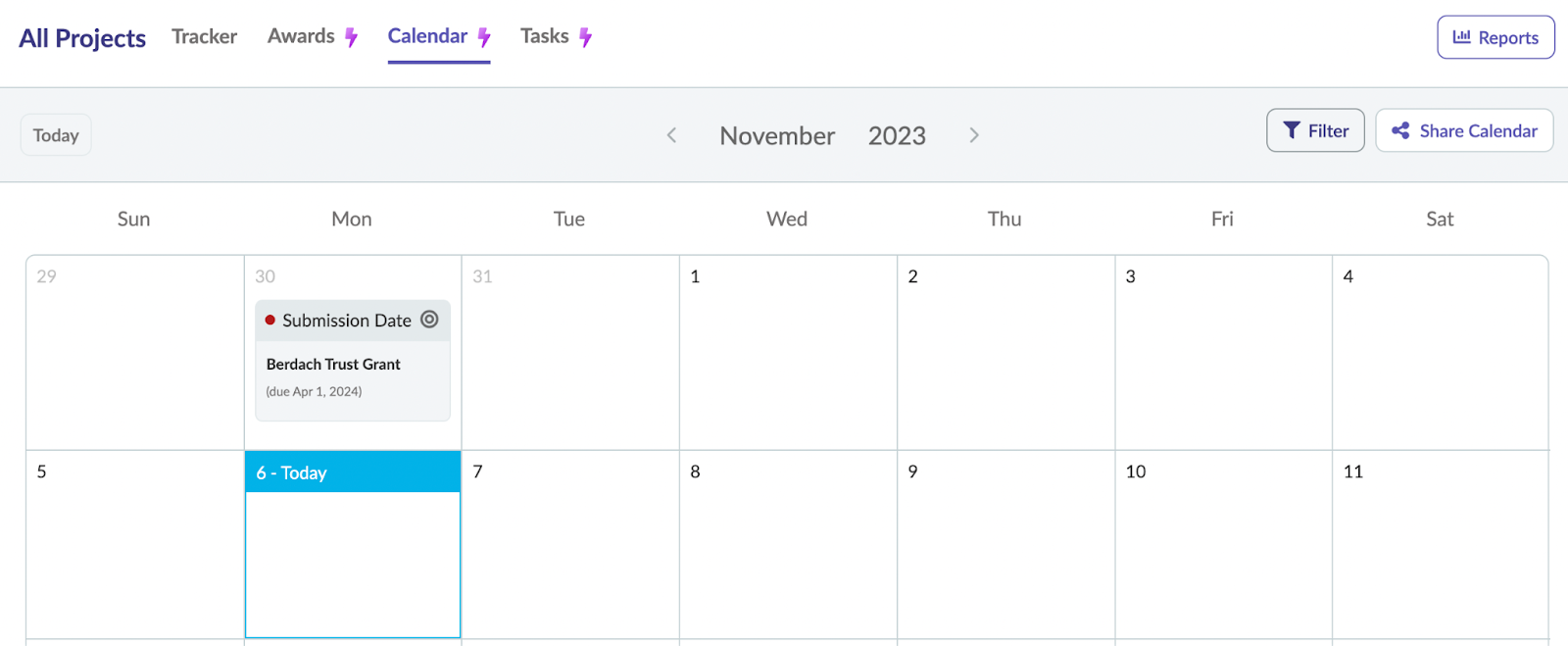The height and width of the screenshot is (646, 1568).
Task: Click the red dot on the Submission Date event
Action: pos(270,320)
